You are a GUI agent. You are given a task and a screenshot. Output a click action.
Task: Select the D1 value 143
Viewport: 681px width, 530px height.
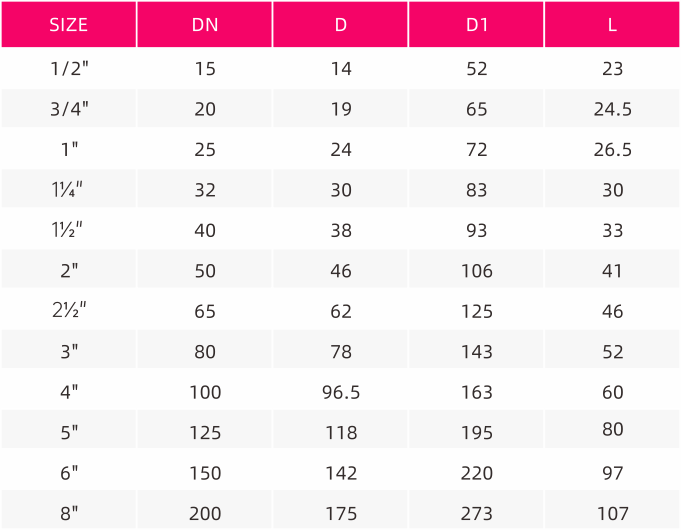(477, 352)
